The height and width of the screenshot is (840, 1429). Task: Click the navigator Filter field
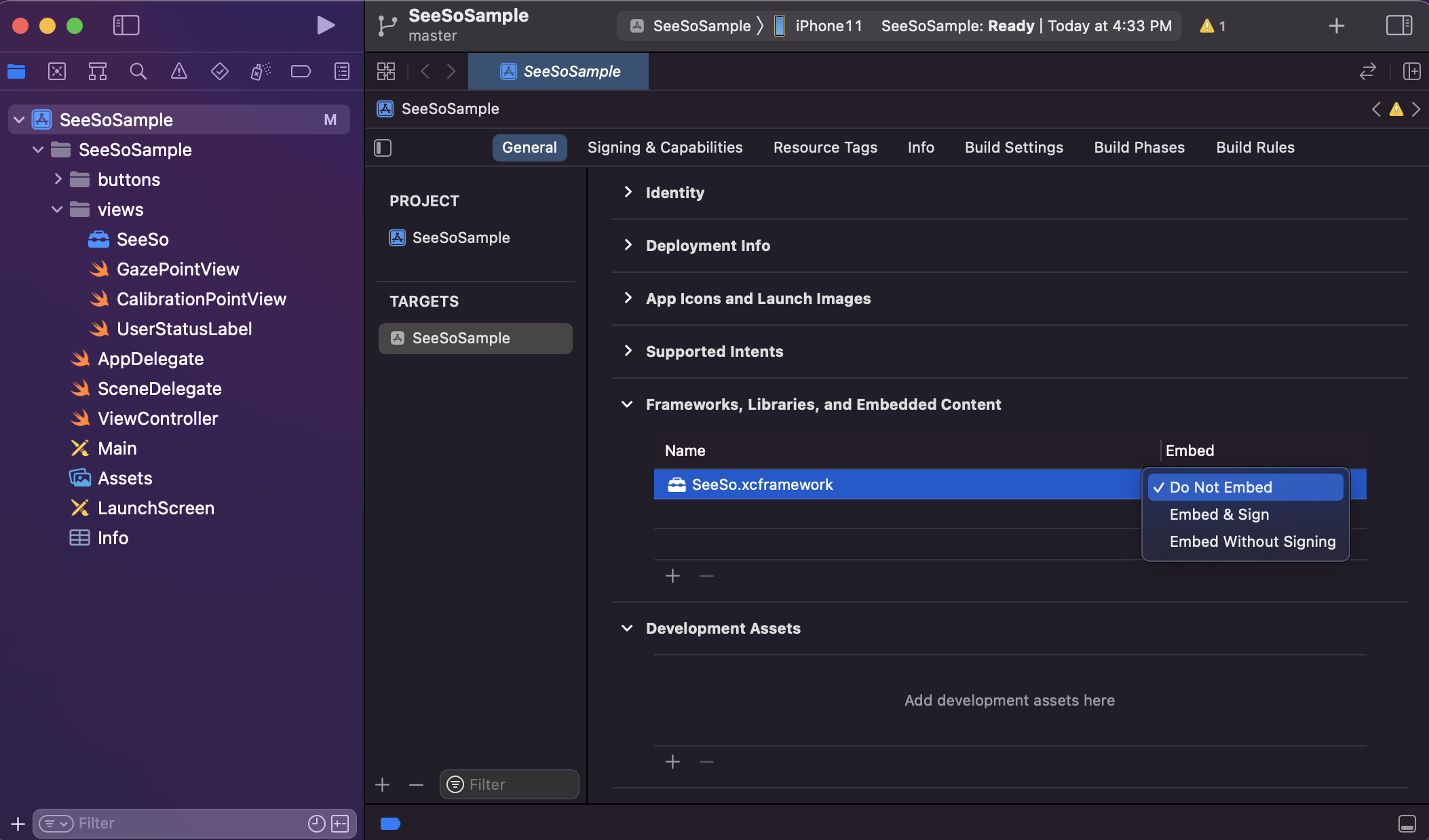pos(194,824)
